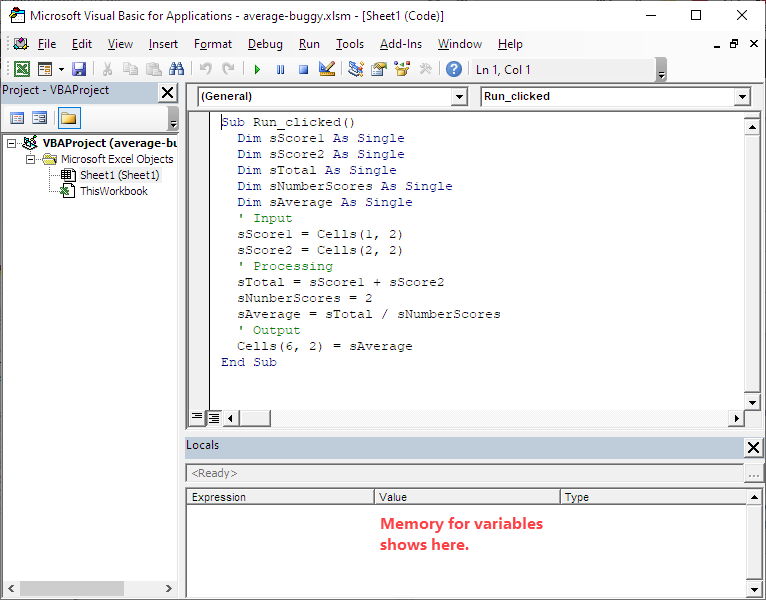The height and width of the screenshot is (600, 766).
Task: Click the View Object icon in Project pane
Action: (x=40, y=118)
